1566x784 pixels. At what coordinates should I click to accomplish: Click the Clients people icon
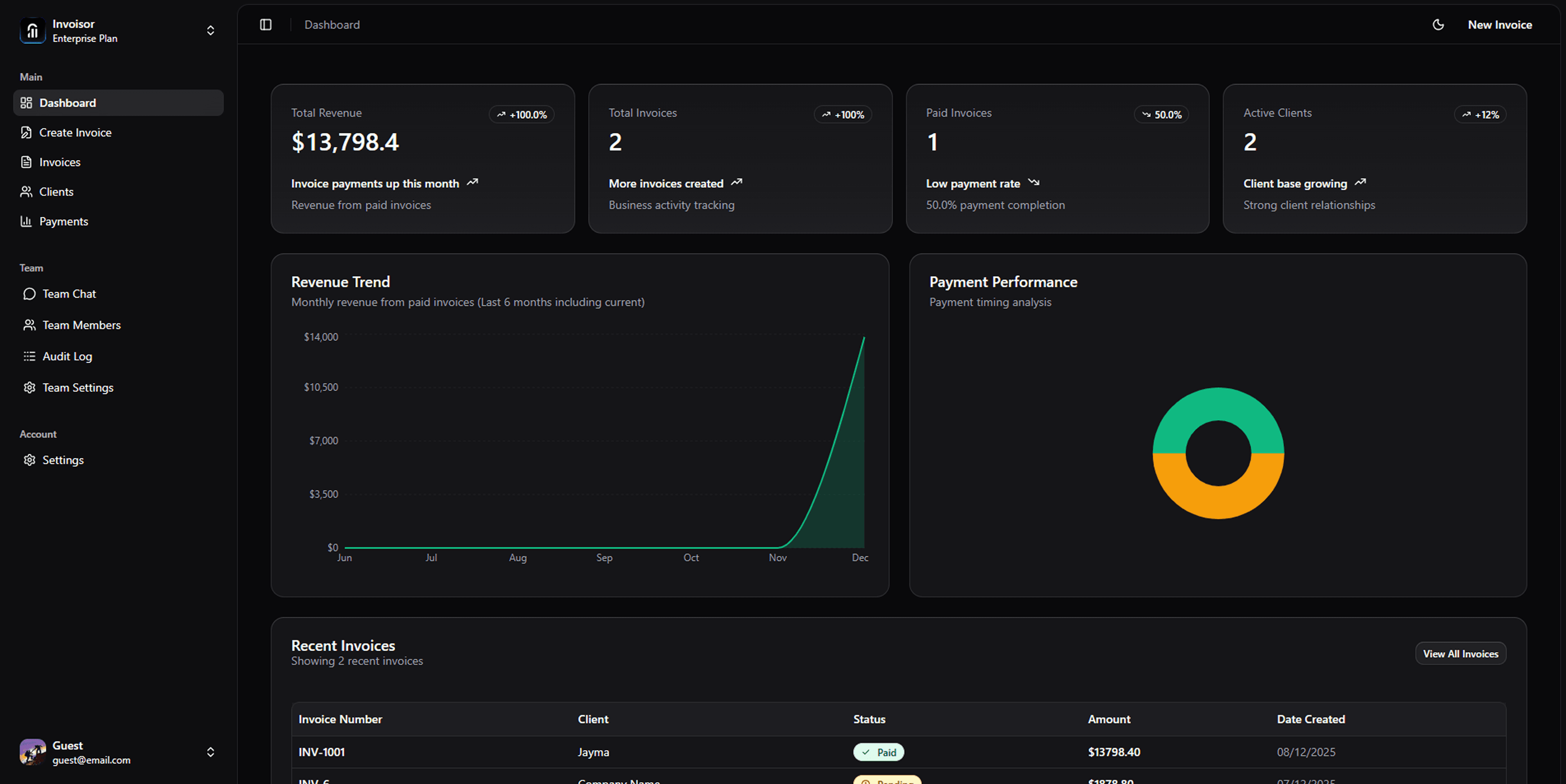click(26, 192)
